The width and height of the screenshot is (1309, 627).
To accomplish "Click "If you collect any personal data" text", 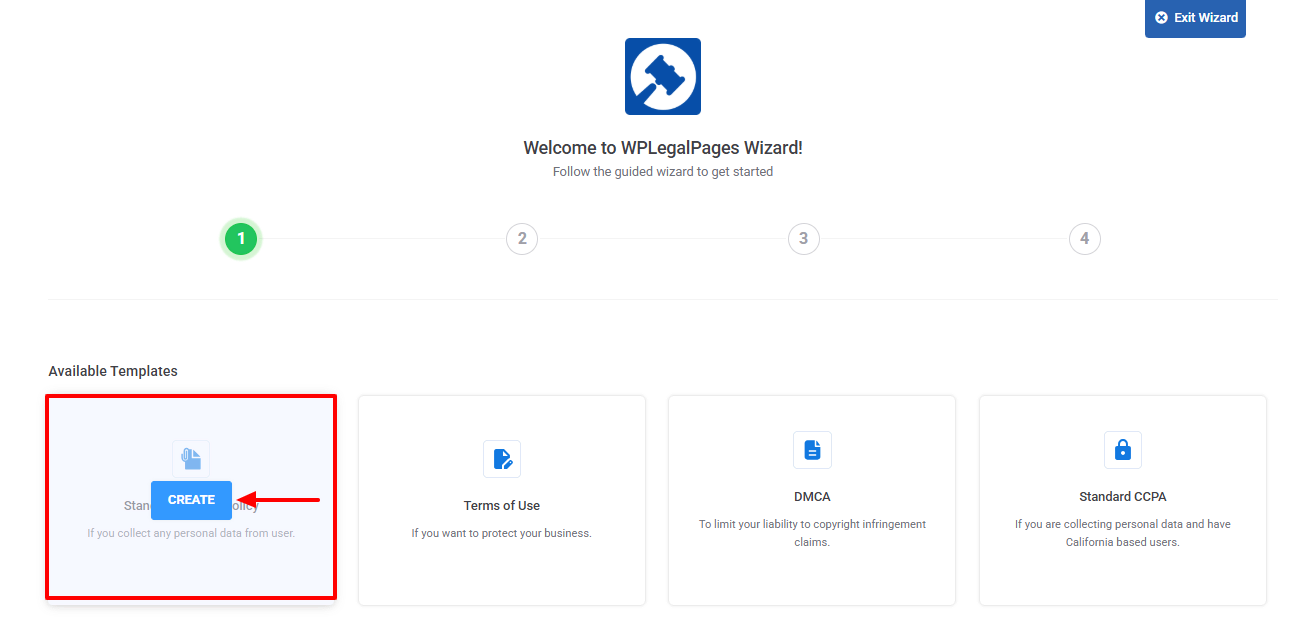I will [191, 533].
